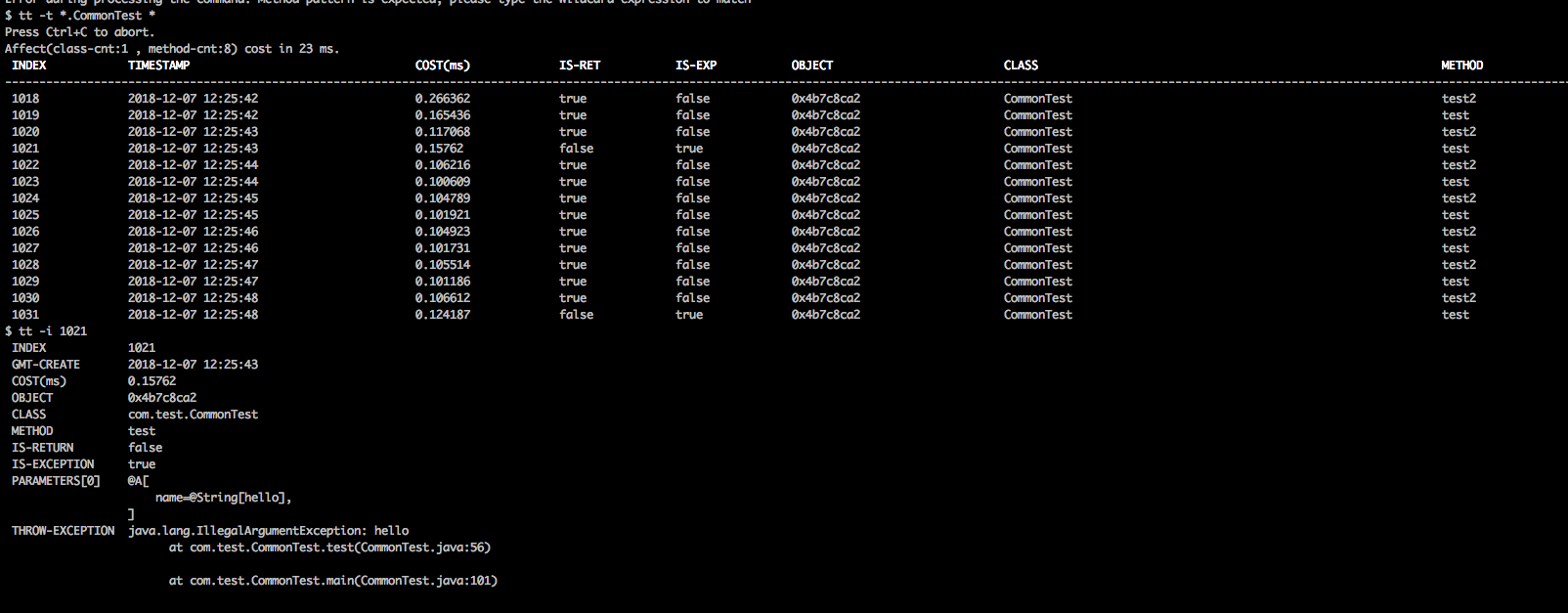
Task: Click detail class value com.test.CommonTest
Action: [193, 415]
